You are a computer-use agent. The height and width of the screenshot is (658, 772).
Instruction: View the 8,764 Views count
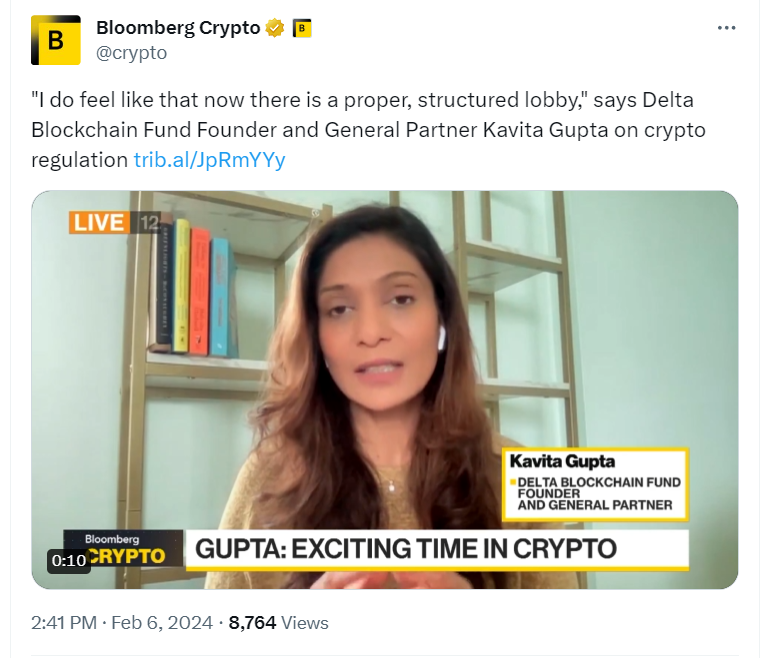278,623
